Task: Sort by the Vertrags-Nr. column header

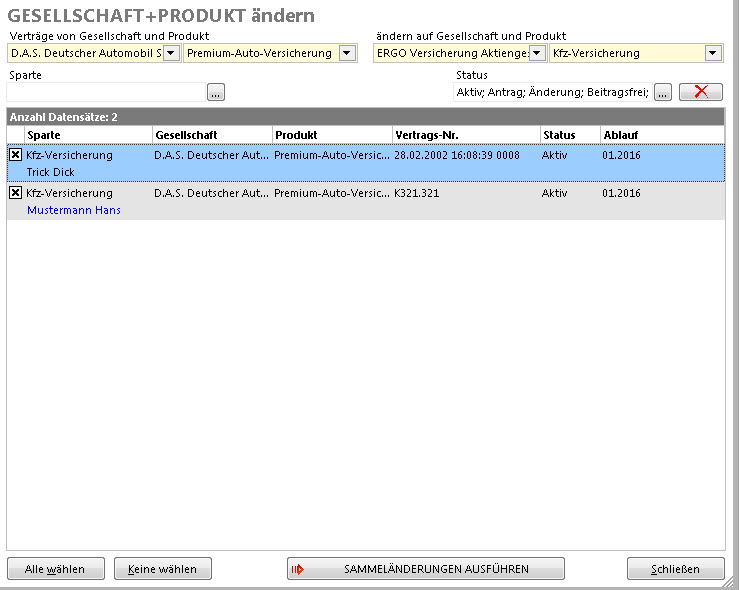Action: (x=465, y=135)
